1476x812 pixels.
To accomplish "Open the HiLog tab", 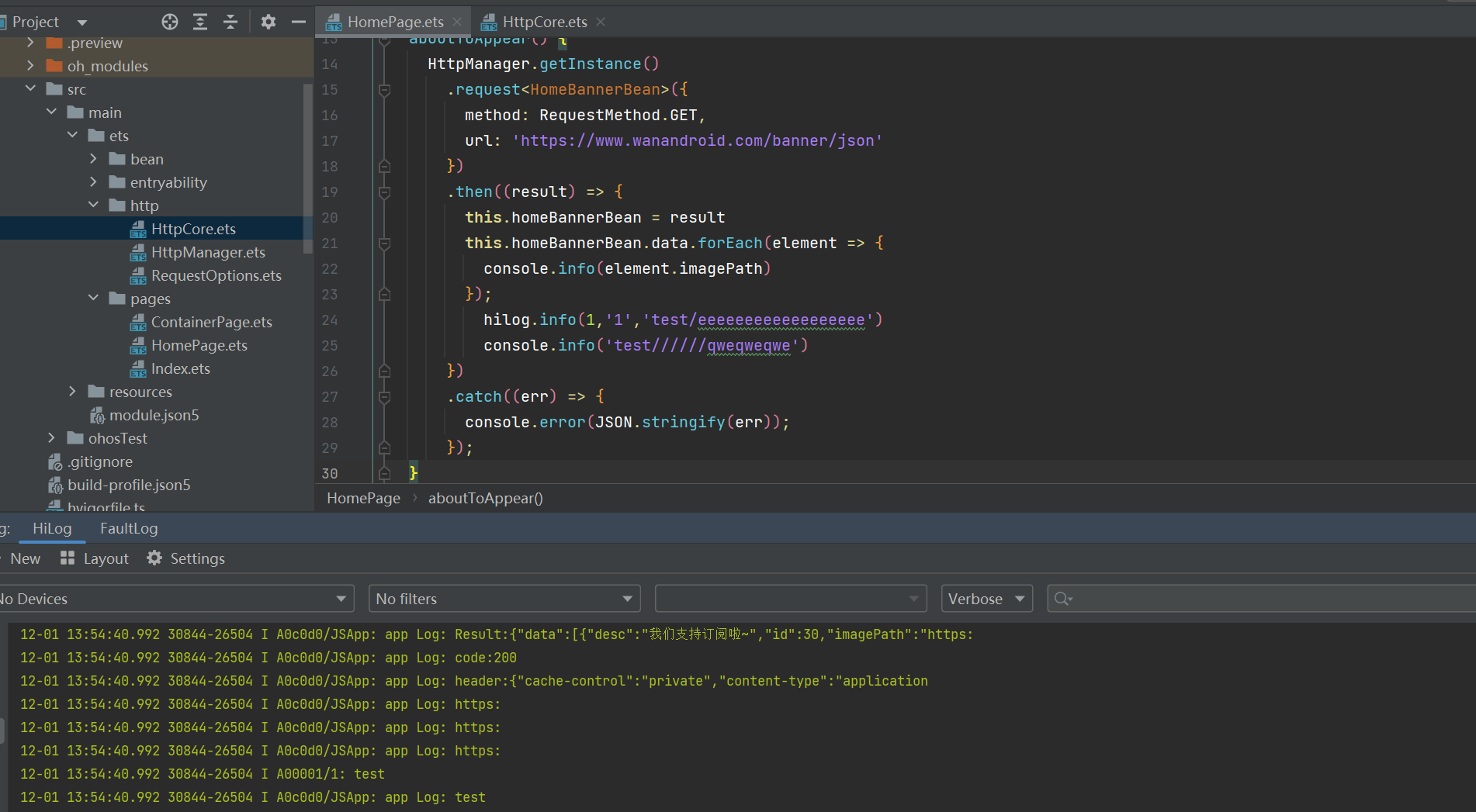I will point(52,528).
